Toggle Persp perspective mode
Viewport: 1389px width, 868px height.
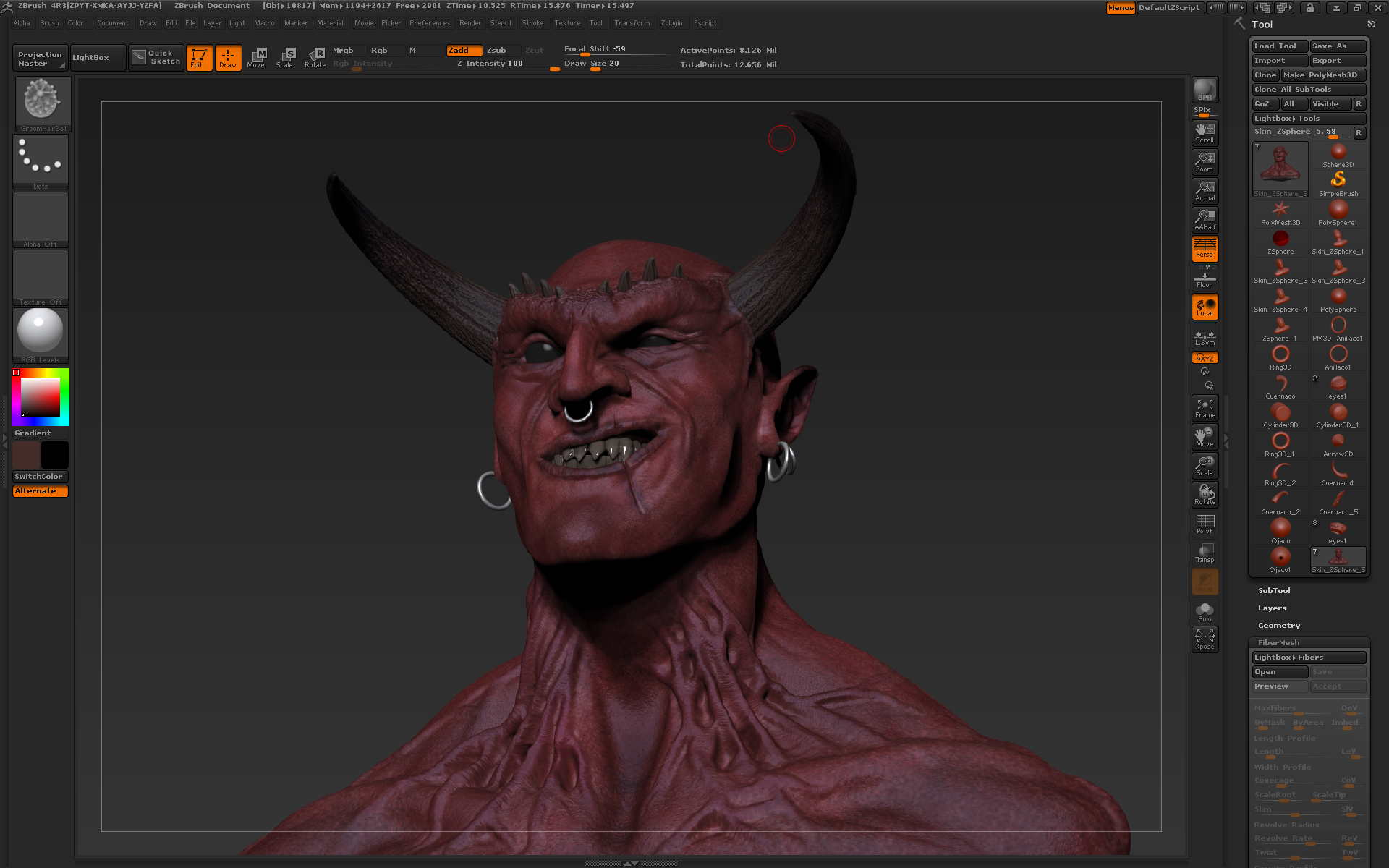(1205, 248)
